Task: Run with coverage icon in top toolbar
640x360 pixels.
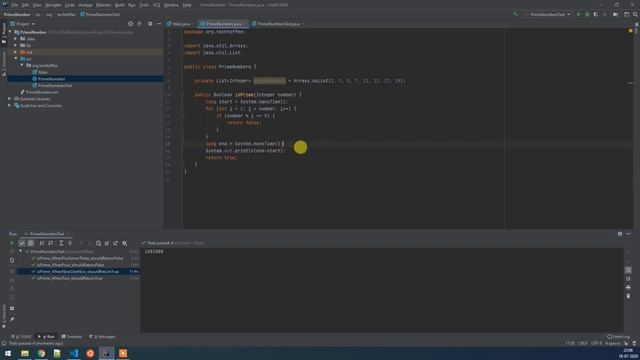Action: pos(596,14)
